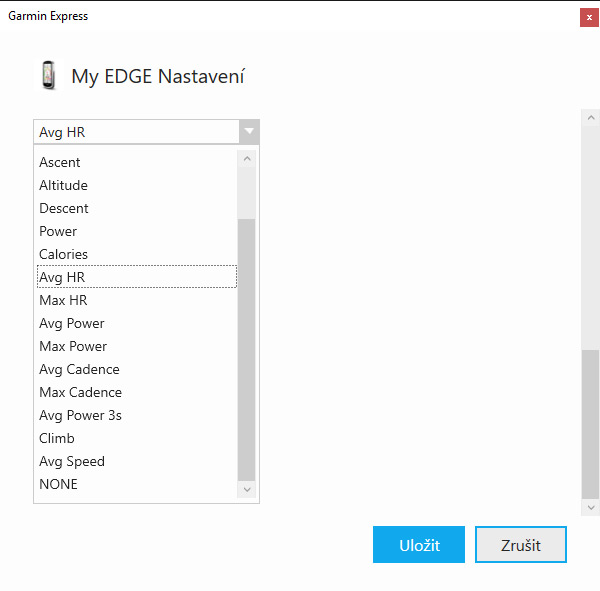Cancel with the Zrušit button
Viewport: 600px width, 591px height.
tap(520, 544)
